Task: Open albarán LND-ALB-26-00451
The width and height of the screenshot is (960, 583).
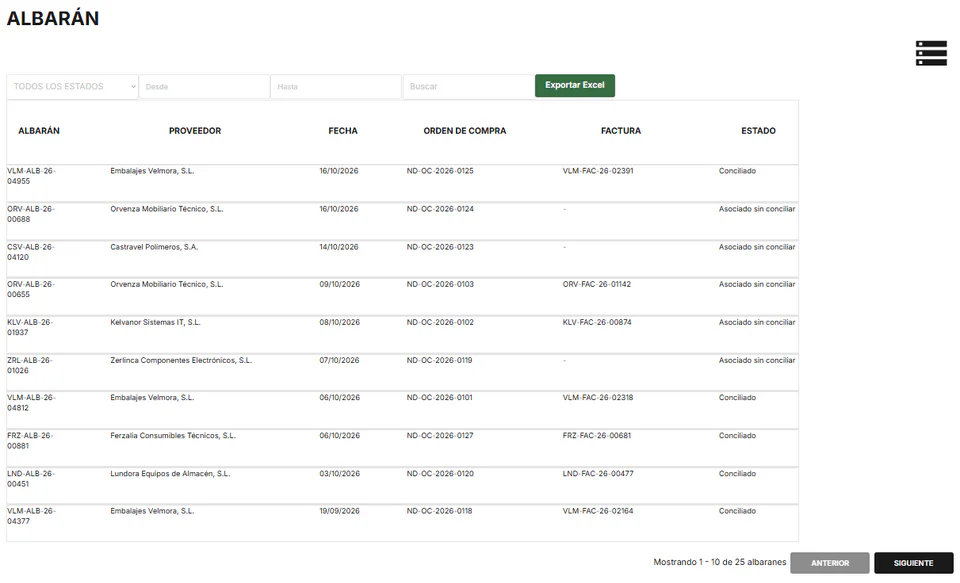Action: (x=31, y=479)
